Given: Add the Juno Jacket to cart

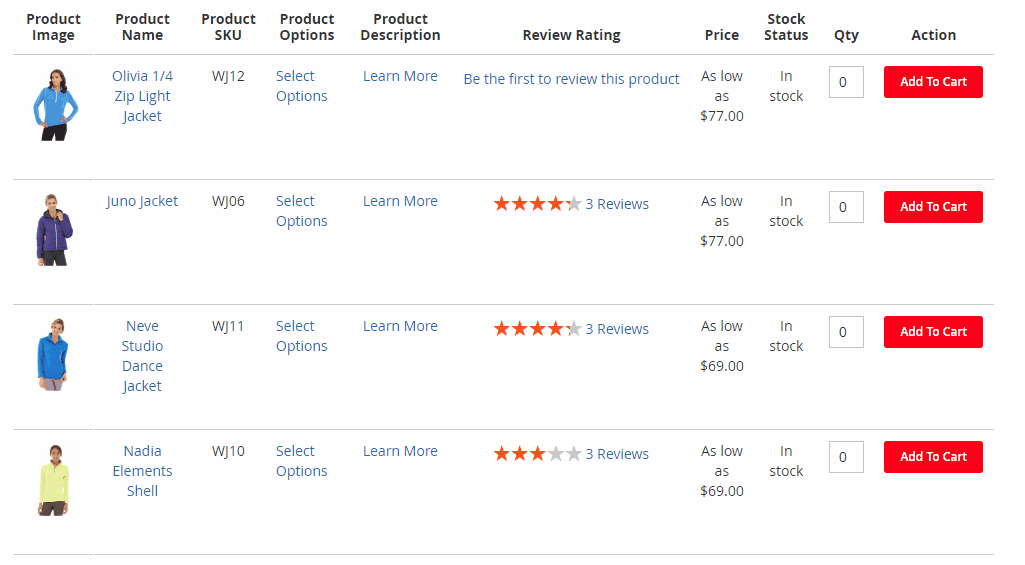Looking at the screenshot, I should coord(933,207).
